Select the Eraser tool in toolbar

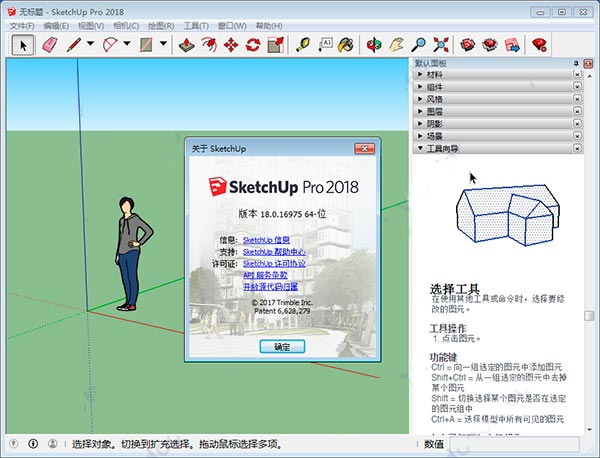[x=50, y=44]
